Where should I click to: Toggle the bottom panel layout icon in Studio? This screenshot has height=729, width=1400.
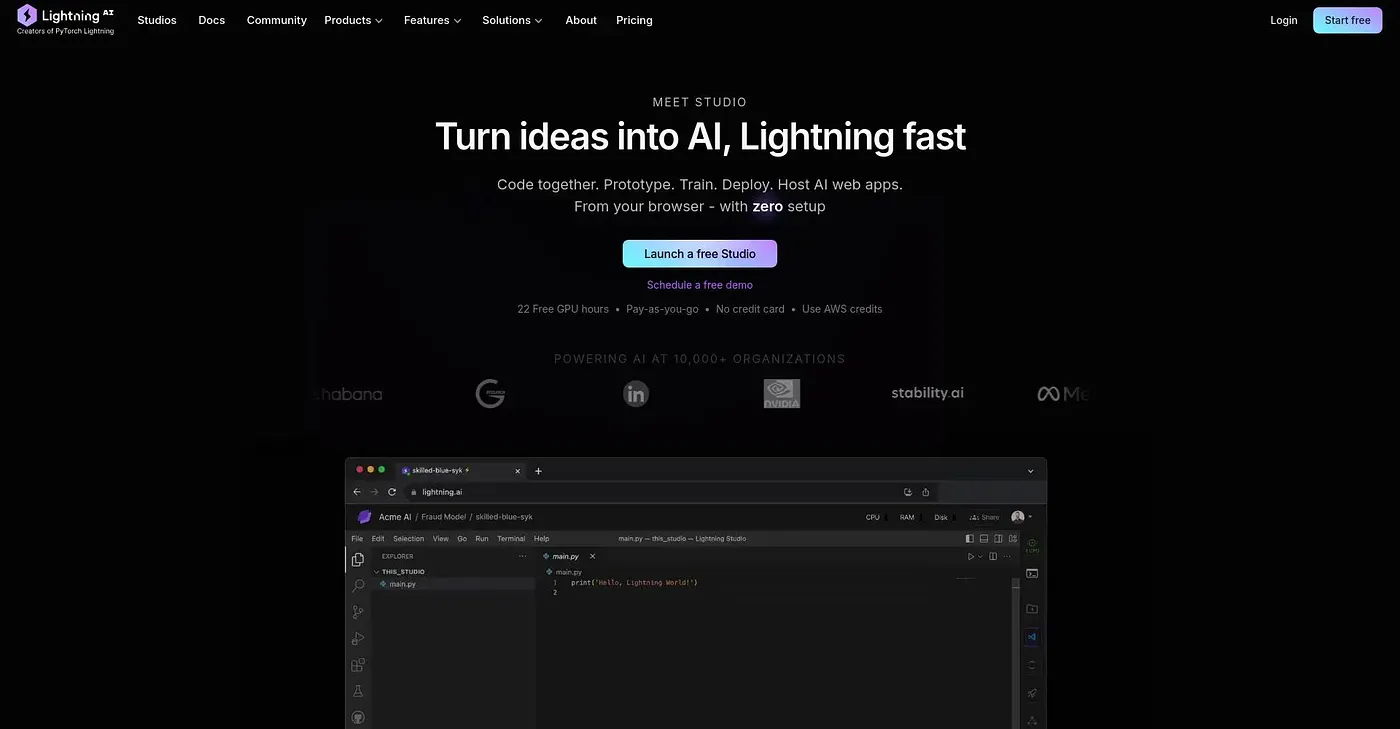[984, 538]
